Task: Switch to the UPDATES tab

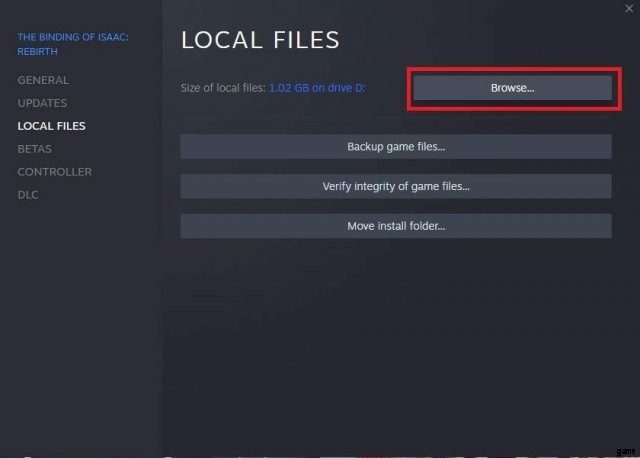Action: 42,103
